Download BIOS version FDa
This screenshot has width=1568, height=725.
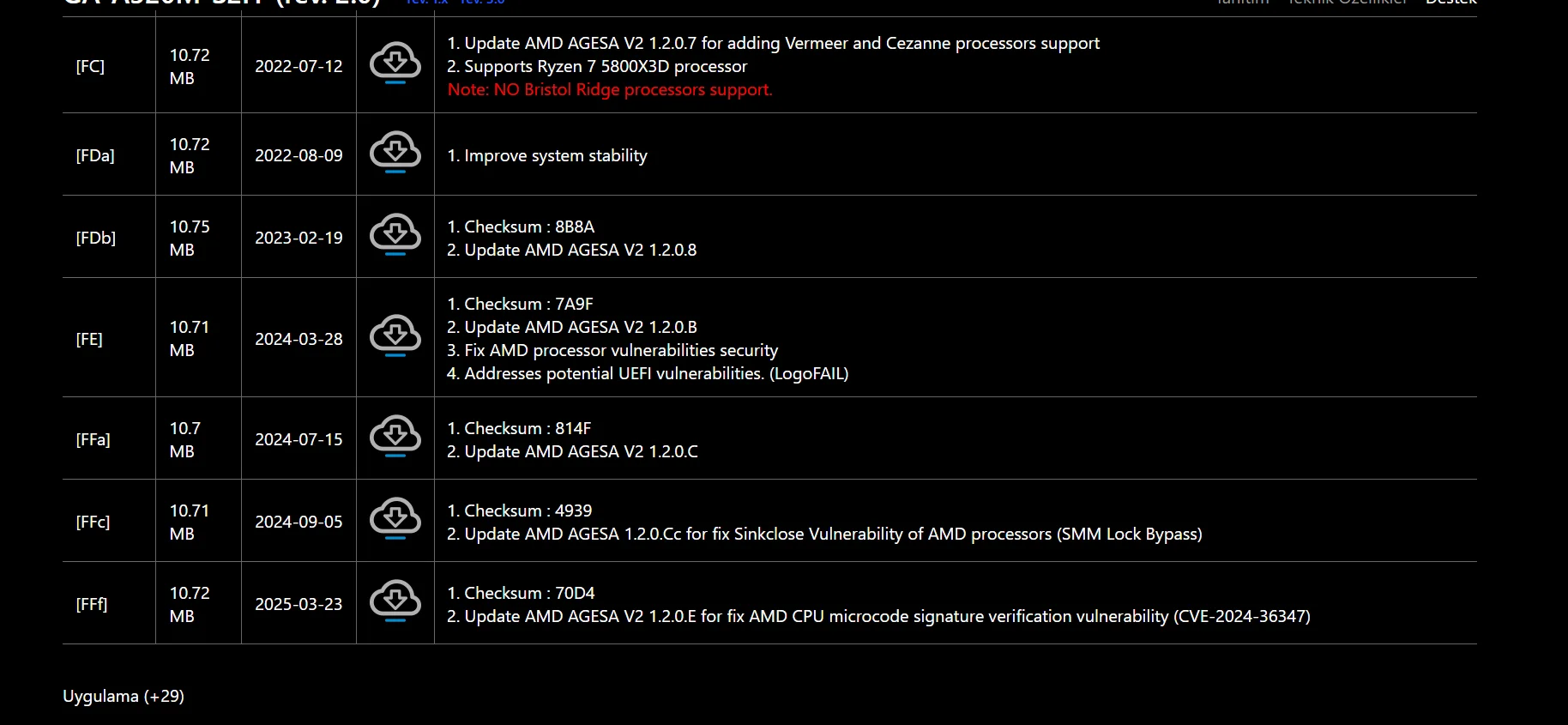pyautogui.click(x=395, y=152)
